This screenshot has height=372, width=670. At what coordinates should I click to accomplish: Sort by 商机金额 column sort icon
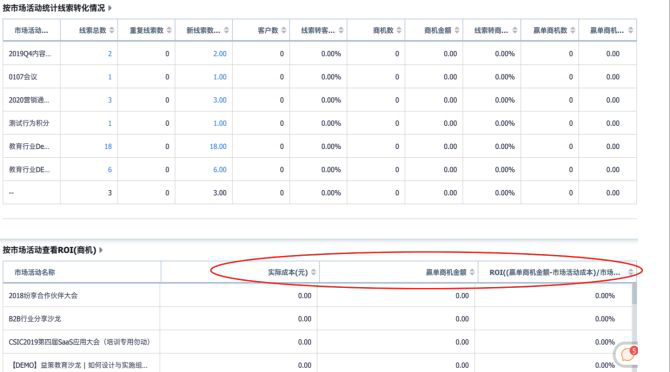[457, 30]
